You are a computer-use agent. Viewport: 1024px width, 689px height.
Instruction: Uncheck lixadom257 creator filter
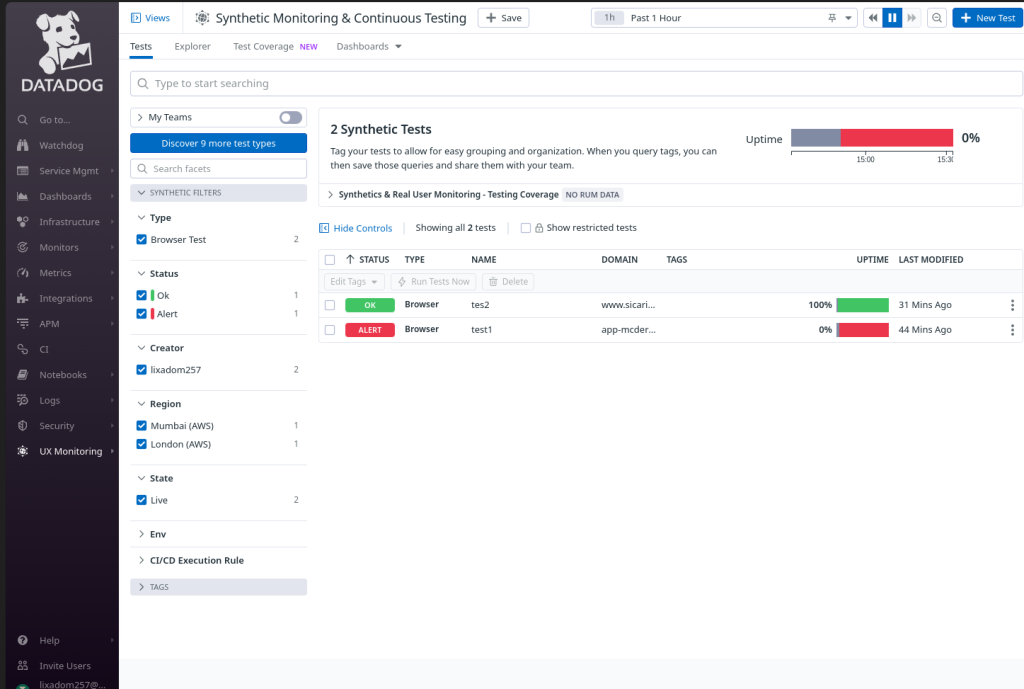coord(141,370)
